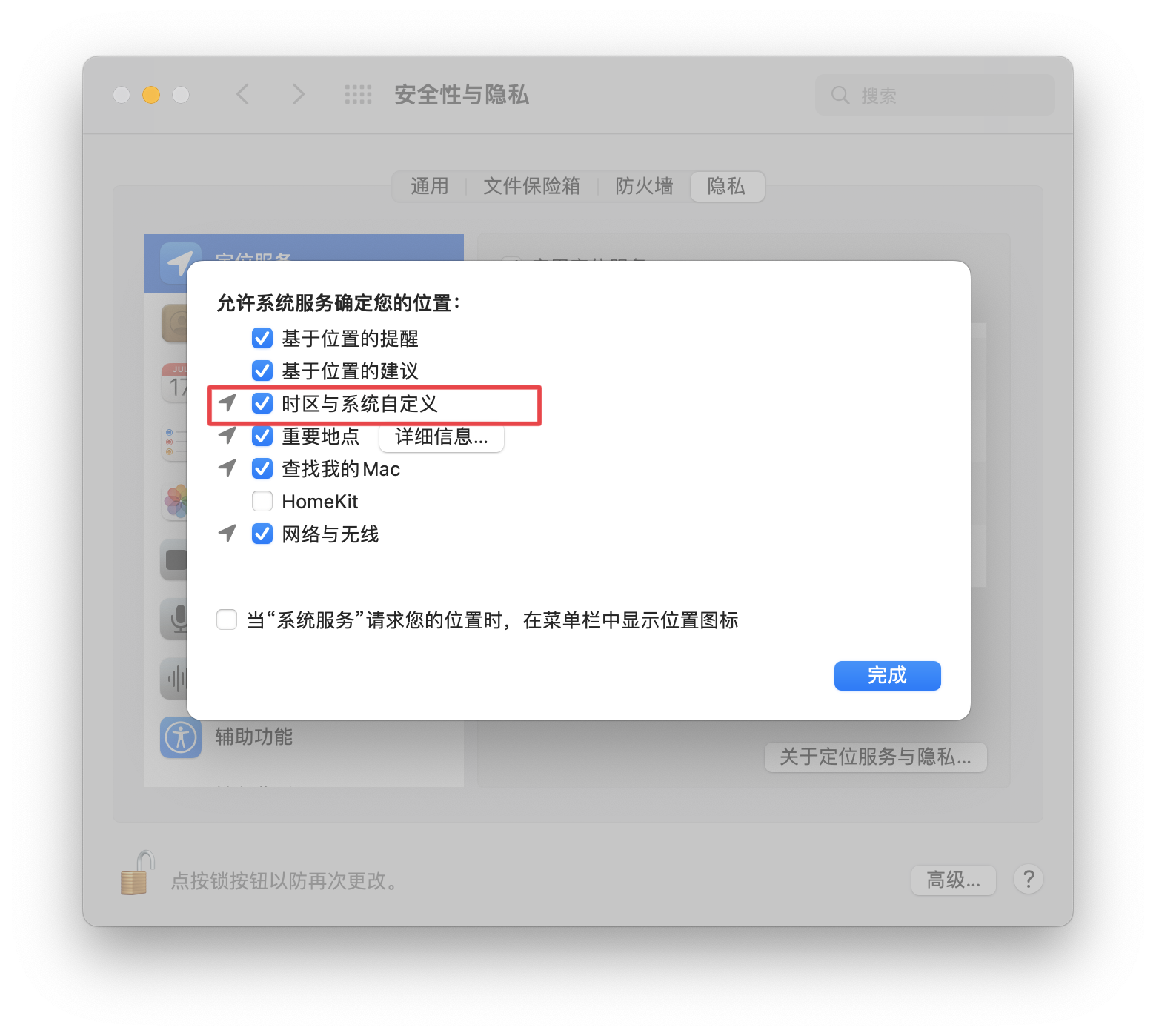Focus the 搜索 search field
The height and width of the screenshot is (1036, 1156).
click(935, 95)
